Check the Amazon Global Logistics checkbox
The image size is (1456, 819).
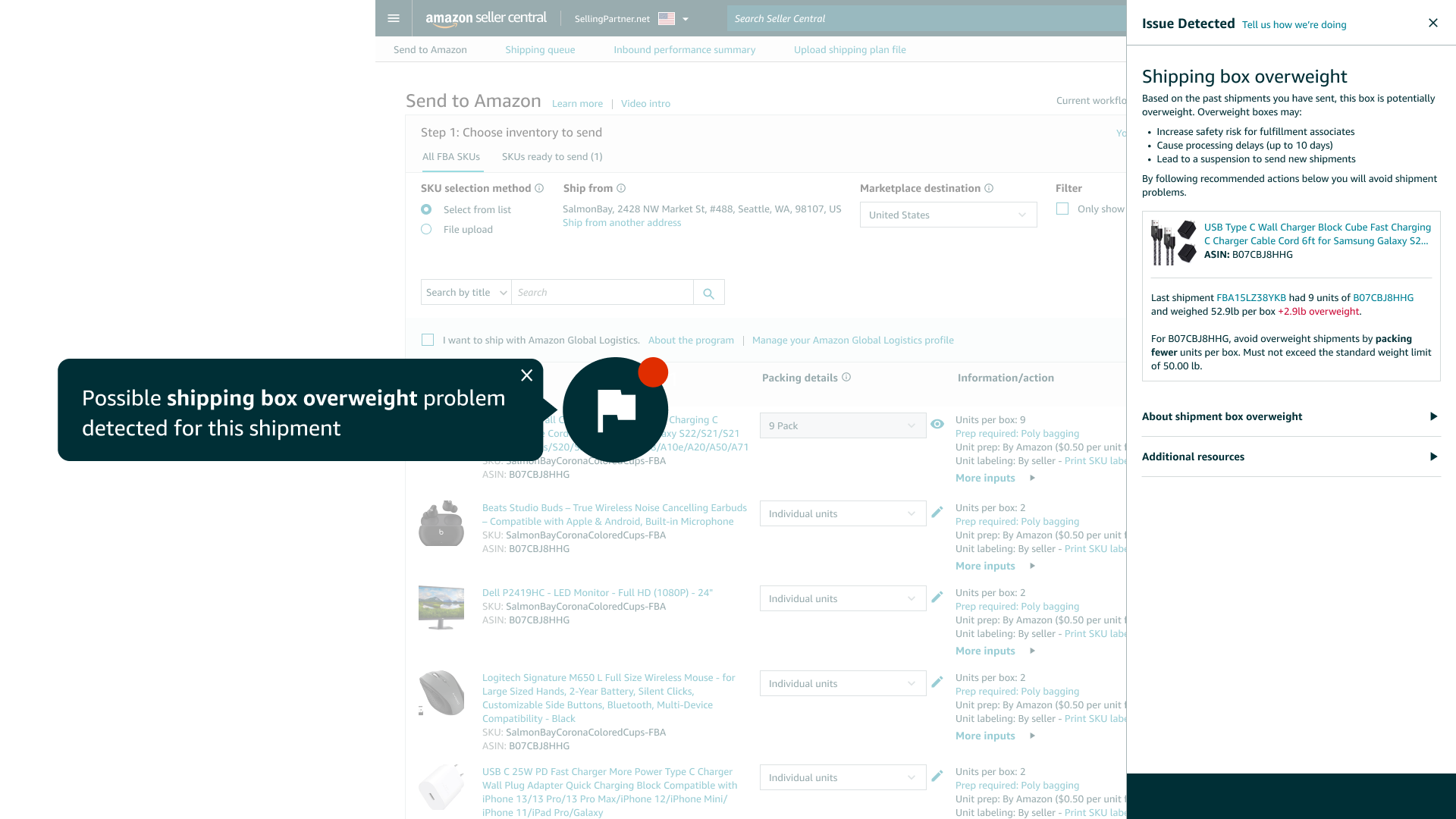click(428, 340)
